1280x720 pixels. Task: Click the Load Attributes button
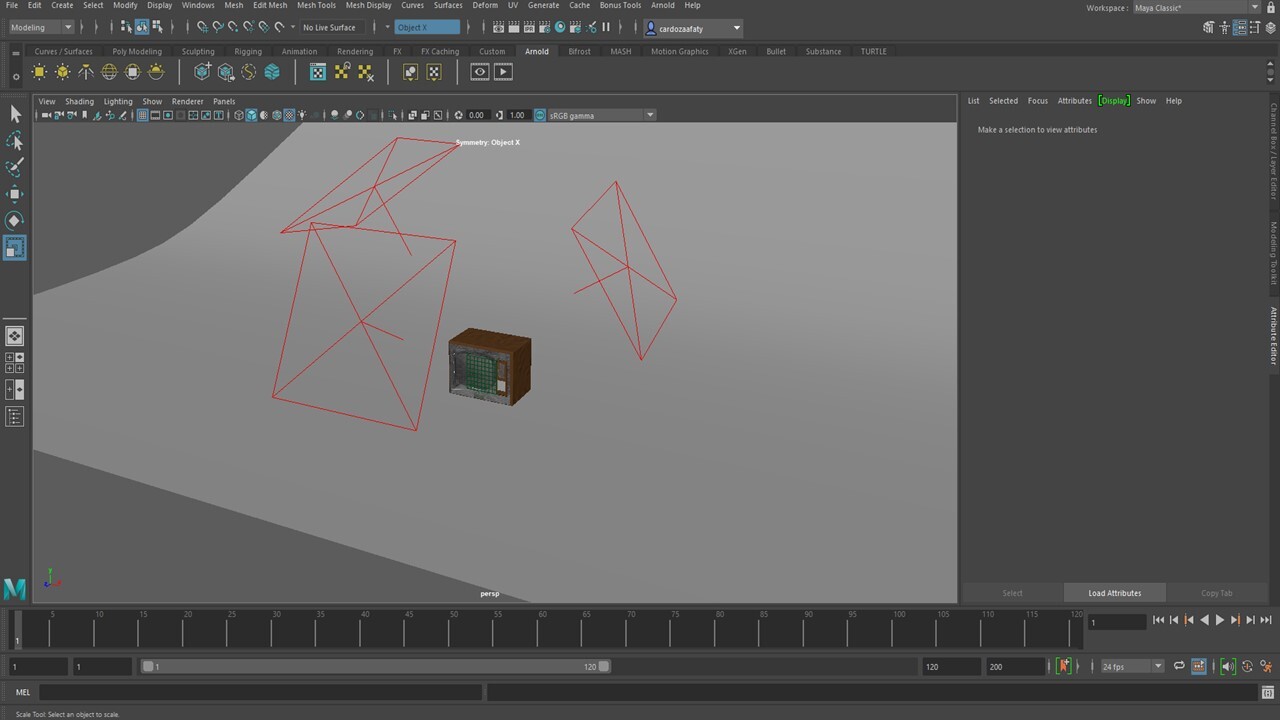(x=1114, y=593)
